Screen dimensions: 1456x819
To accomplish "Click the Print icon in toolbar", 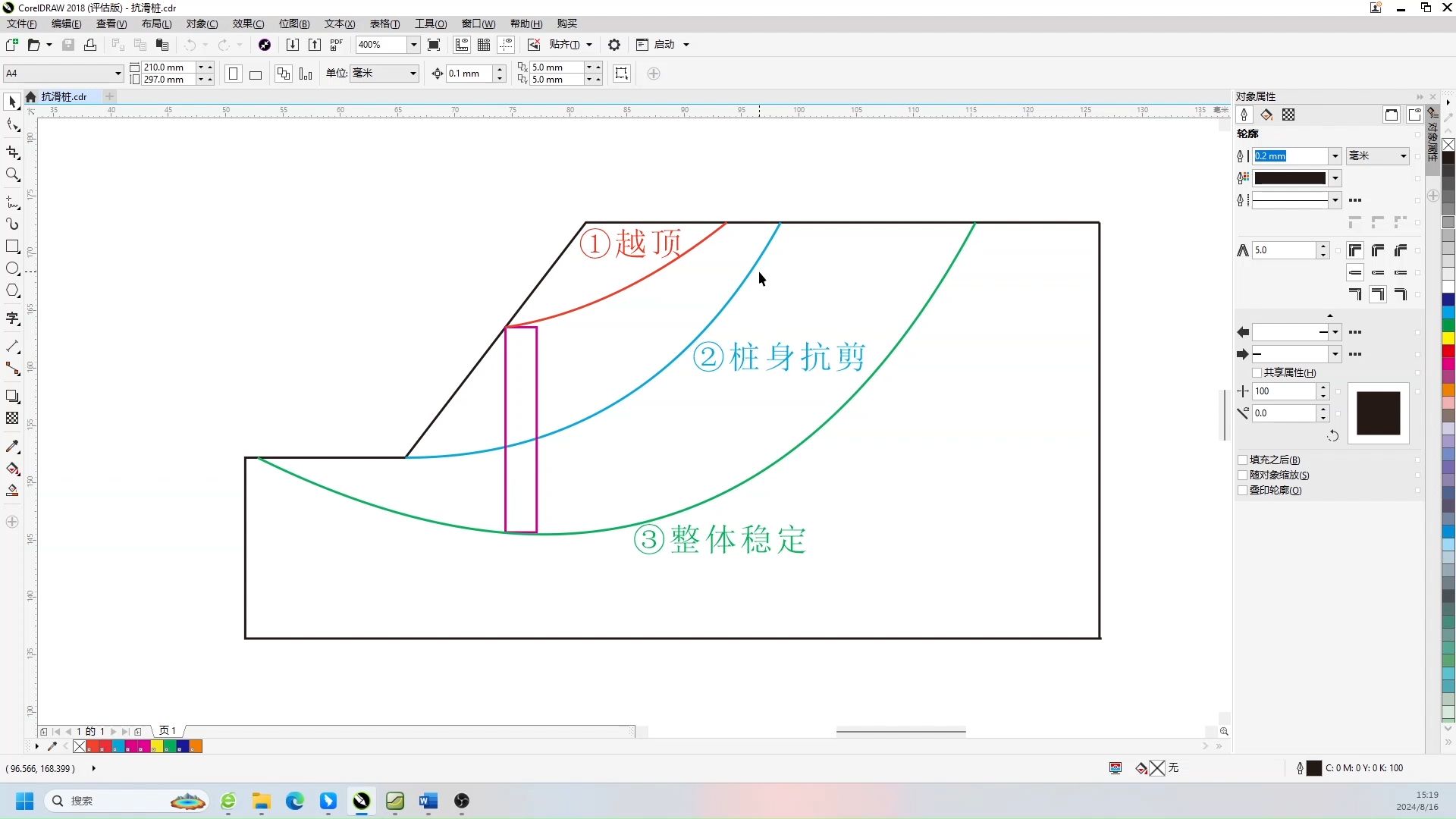I will click(x=90, y=45).
